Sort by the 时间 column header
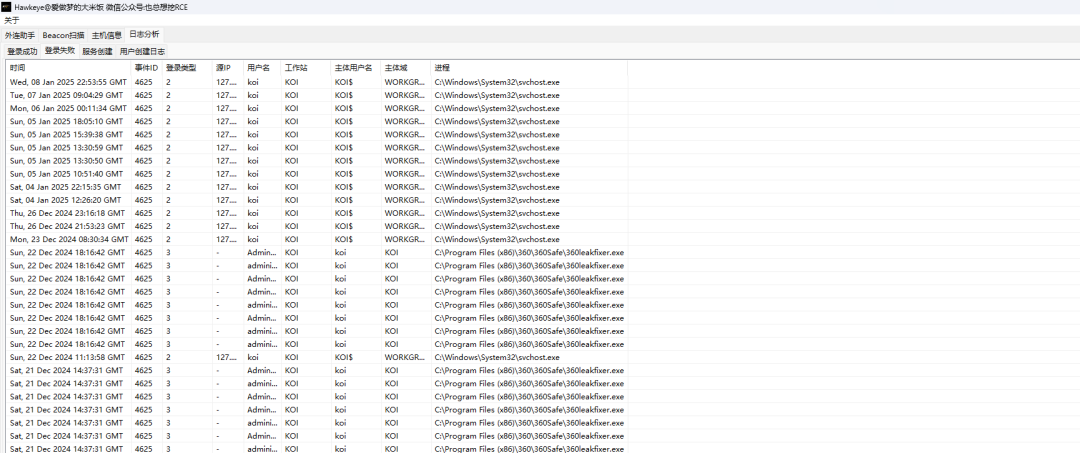 (69, 68)
